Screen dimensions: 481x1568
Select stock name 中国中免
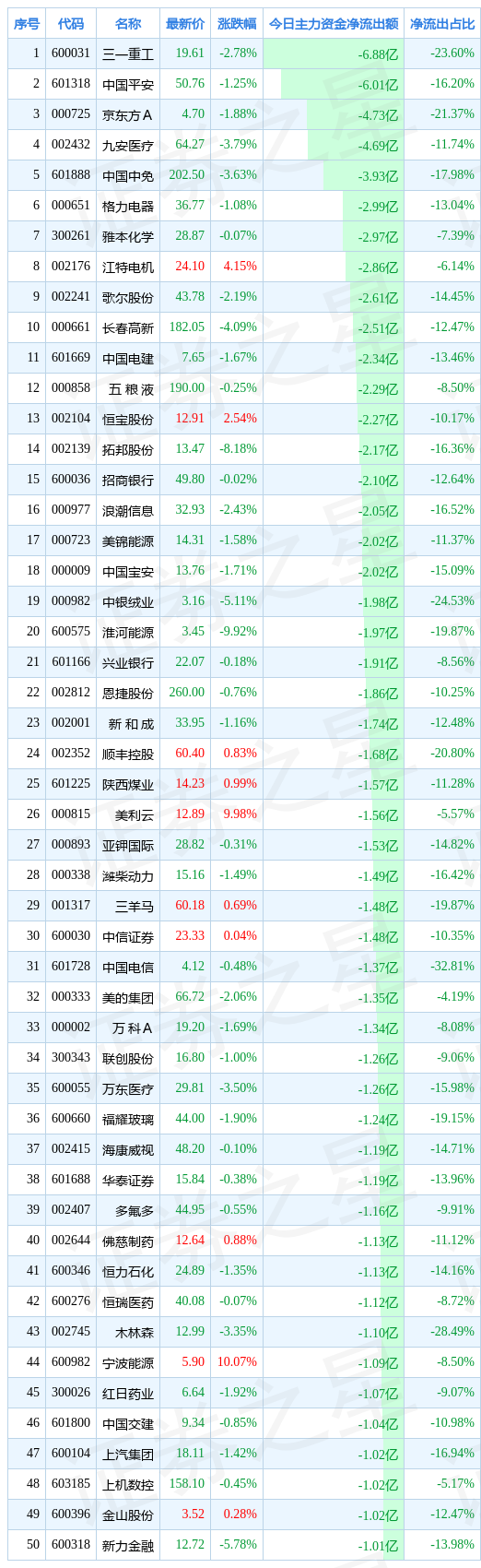point(128,175)
